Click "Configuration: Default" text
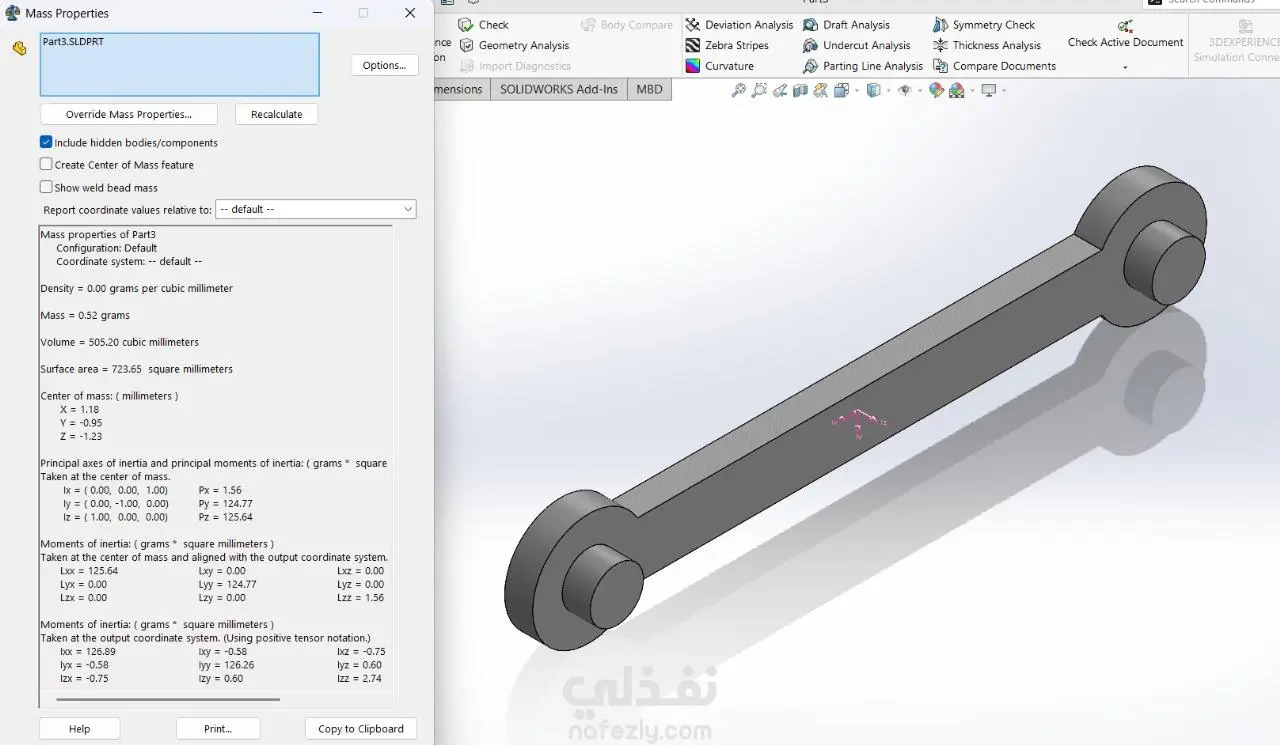Viewport: 1280px width, 745px height. point(106,248)
